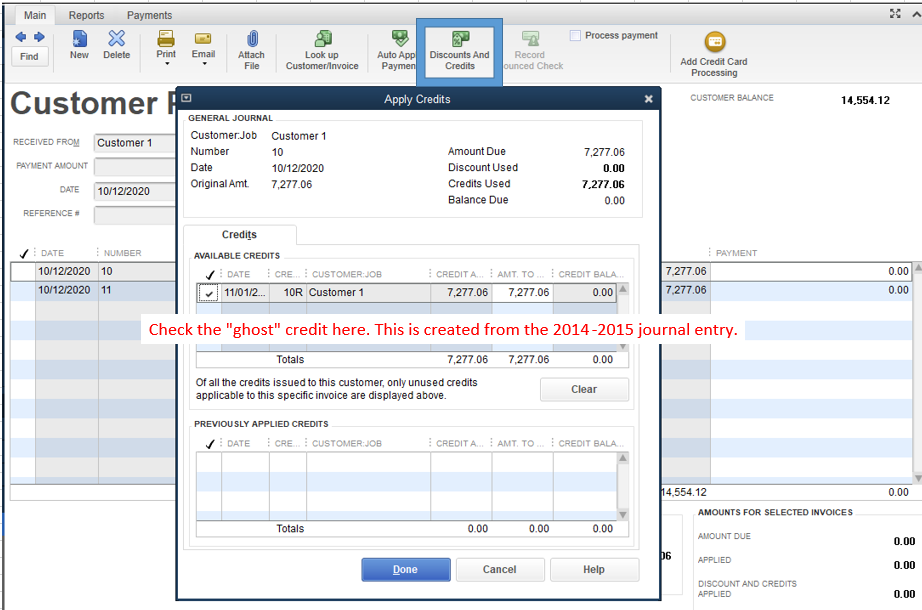Toggle checkmark cell for invoice 10

pyautogui.click(x=23, y=271)
